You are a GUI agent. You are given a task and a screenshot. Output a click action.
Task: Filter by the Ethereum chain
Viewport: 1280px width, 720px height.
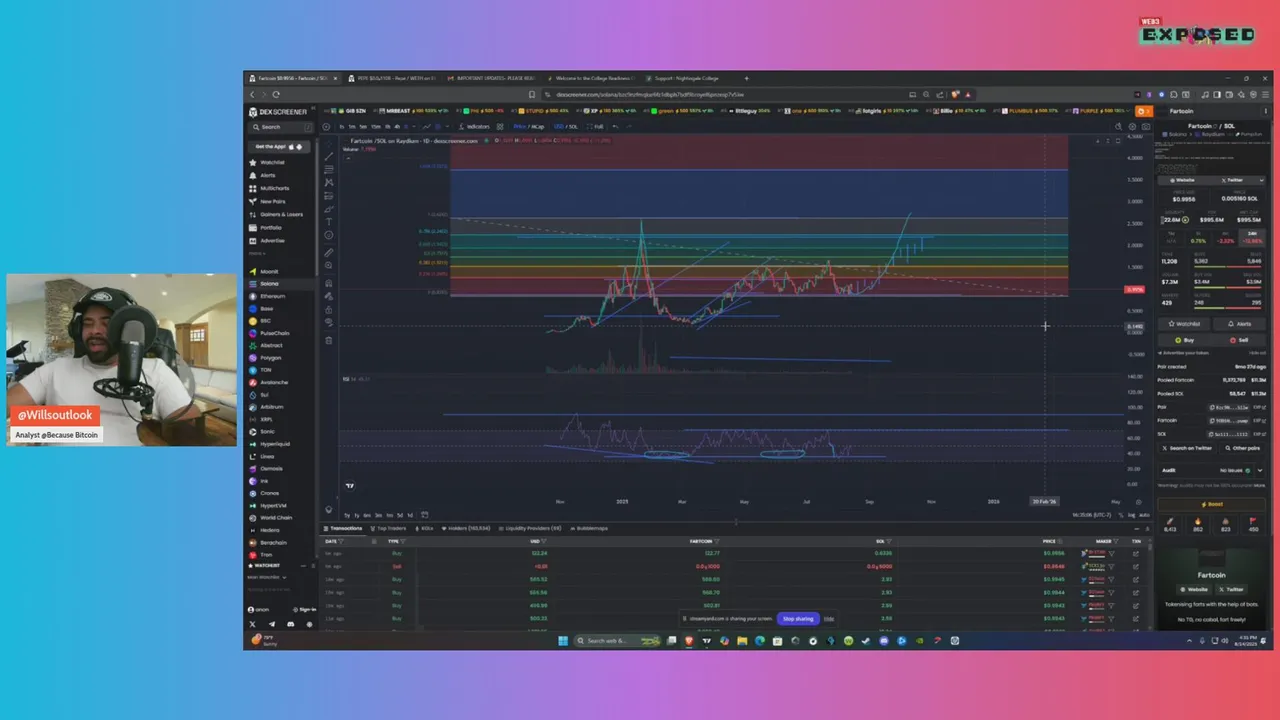pyautogui.click(x=272, y=296)
